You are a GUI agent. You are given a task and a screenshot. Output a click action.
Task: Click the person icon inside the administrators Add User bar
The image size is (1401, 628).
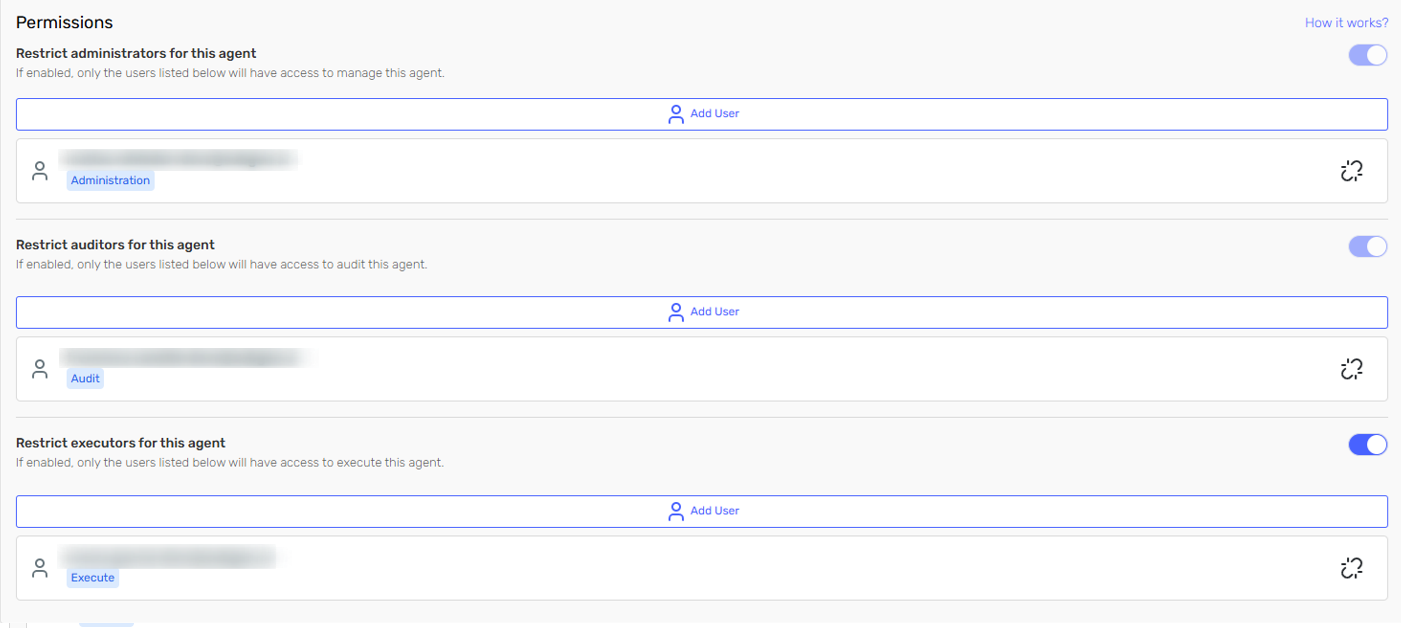[x=676, y=114]
